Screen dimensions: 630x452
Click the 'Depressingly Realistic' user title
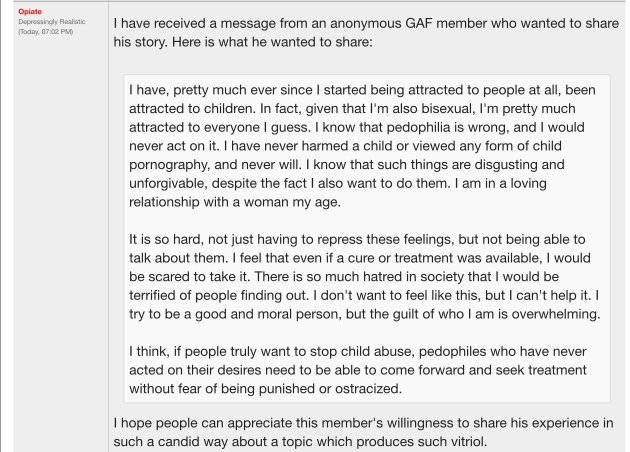pyautogui.click(x=52, y=22)
